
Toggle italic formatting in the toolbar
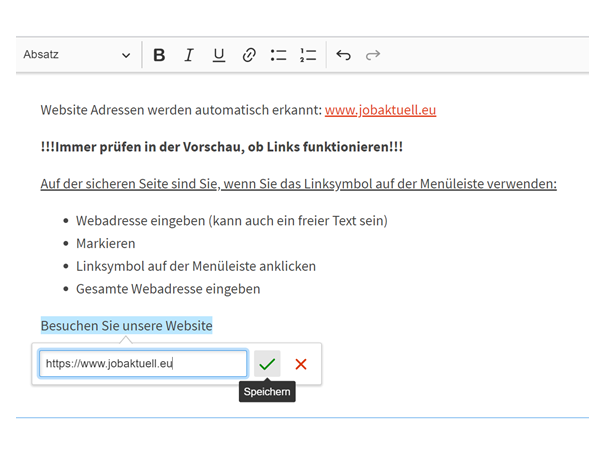(189, 55)
